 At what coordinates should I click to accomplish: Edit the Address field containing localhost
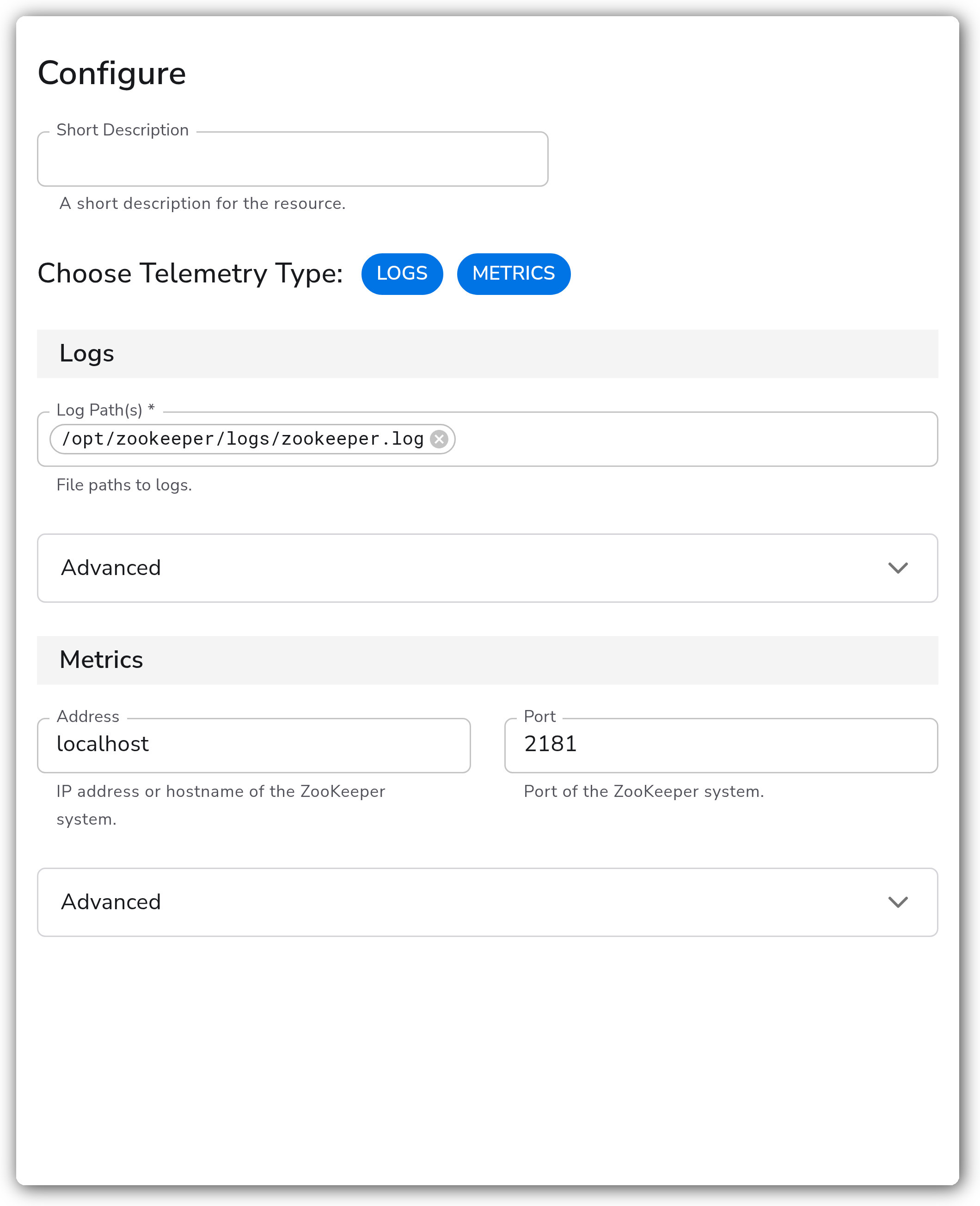coord(254,745)
